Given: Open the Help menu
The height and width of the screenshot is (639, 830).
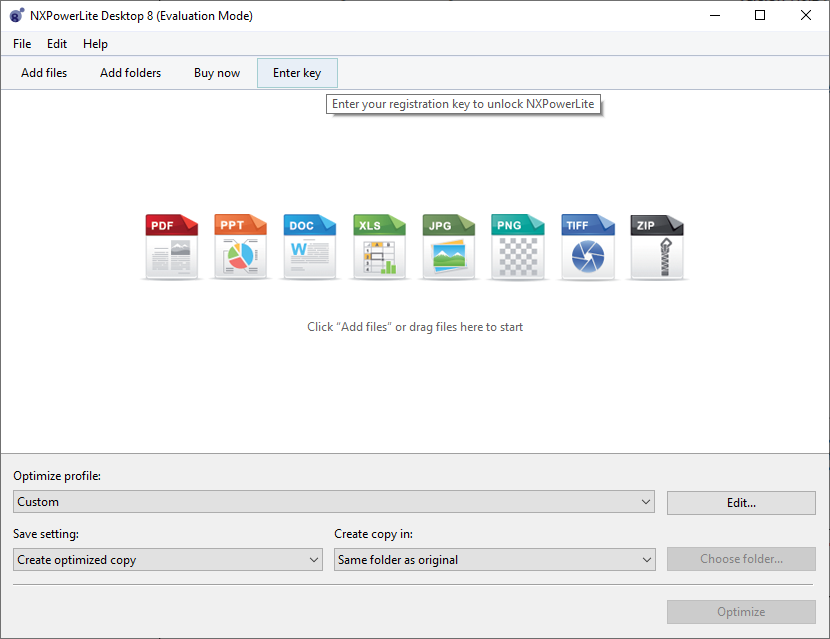Looking at the screenshot, I should [95, 44].
